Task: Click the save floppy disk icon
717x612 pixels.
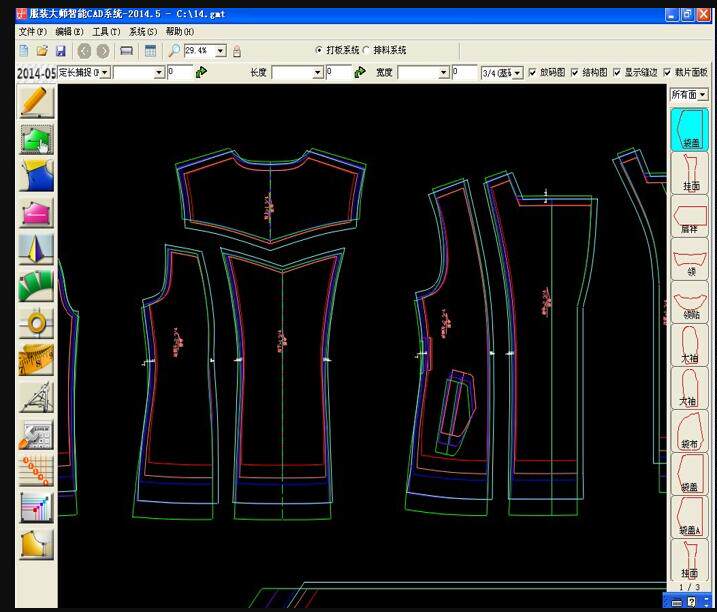Action: pos(60,50)
